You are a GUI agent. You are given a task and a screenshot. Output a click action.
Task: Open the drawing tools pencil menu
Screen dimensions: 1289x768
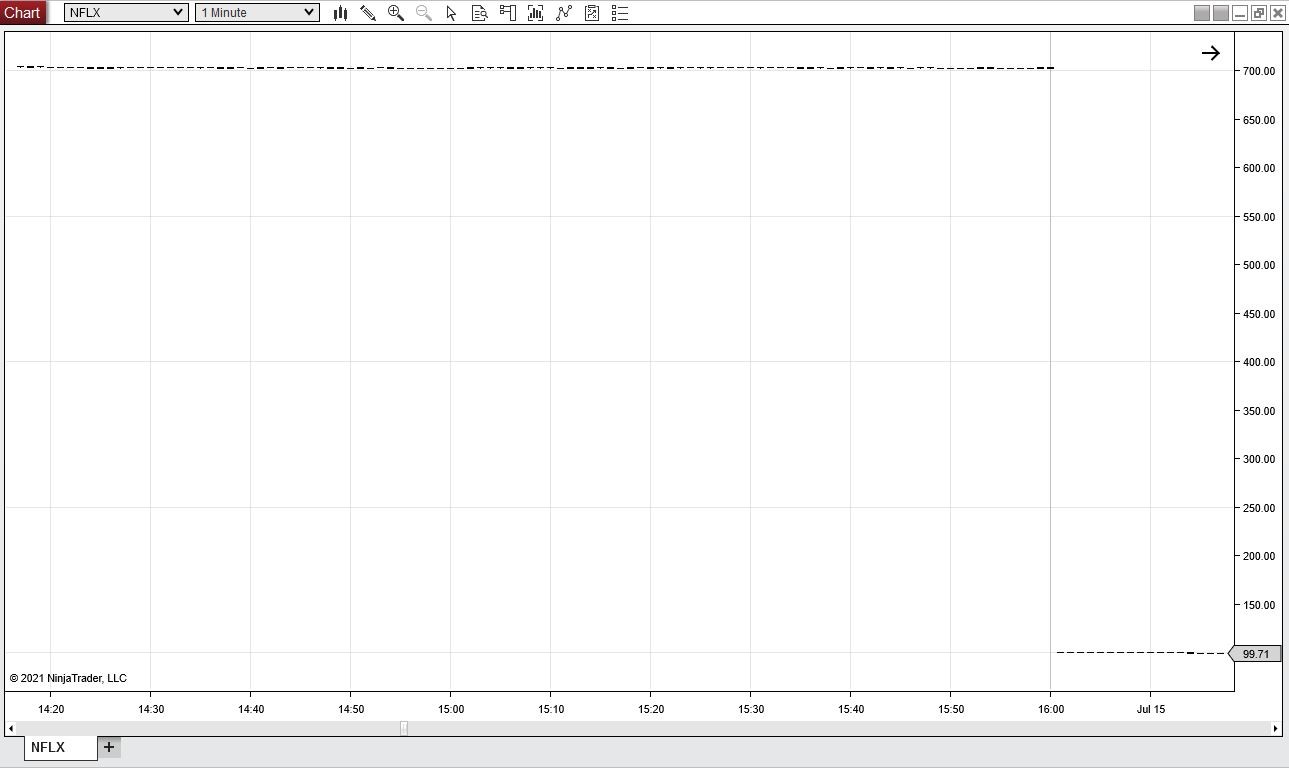point(368,13)
